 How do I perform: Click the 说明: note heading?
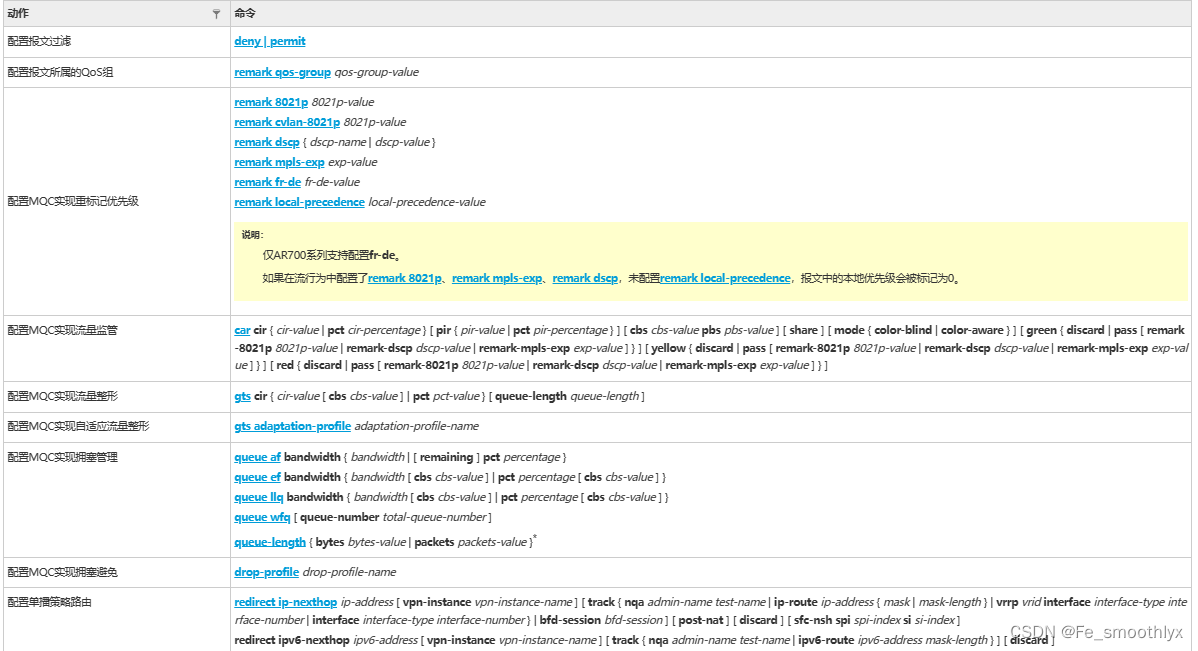click(252, 235)
